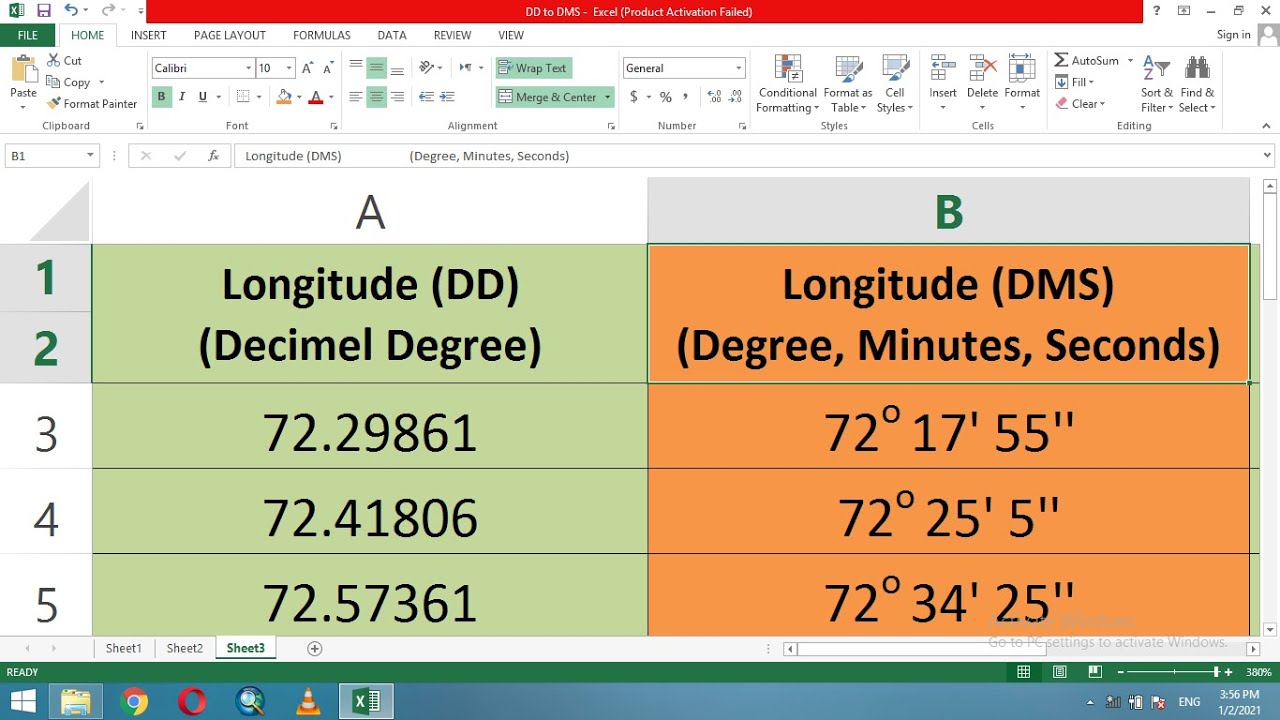This screenshot has height=720, width=1280.
Task: Switch to DATA ribbon tab
Action: coord(392,35)
